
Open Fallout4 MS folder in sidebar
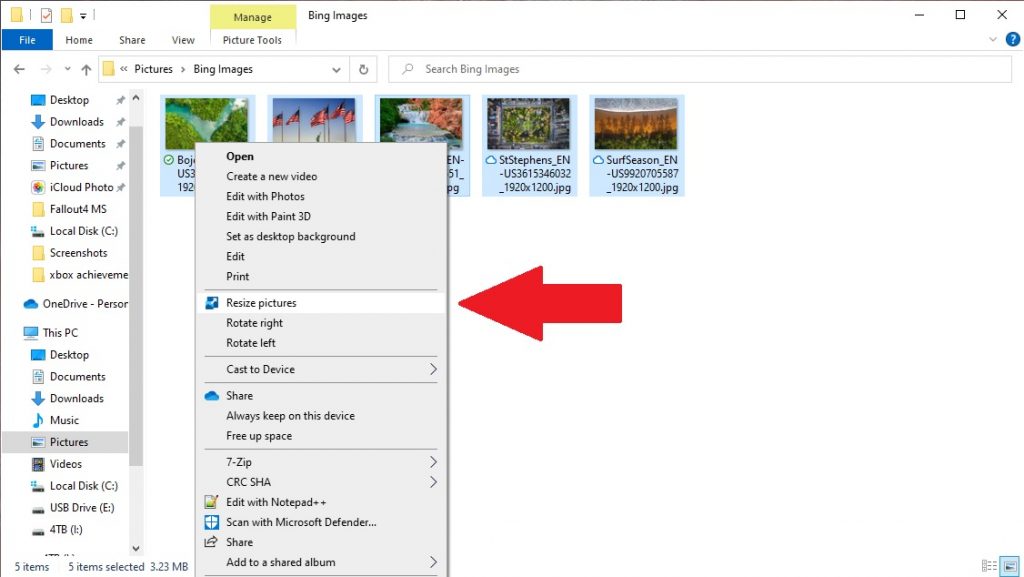pos(78,210)
